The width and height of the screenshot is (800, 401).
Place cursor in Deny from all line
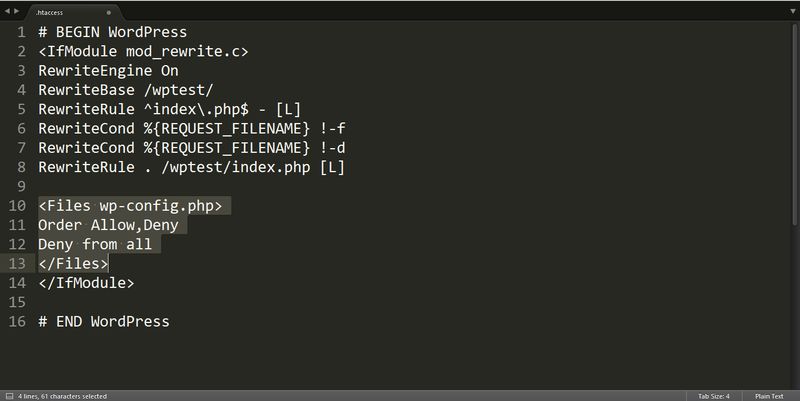coord(95,244)
